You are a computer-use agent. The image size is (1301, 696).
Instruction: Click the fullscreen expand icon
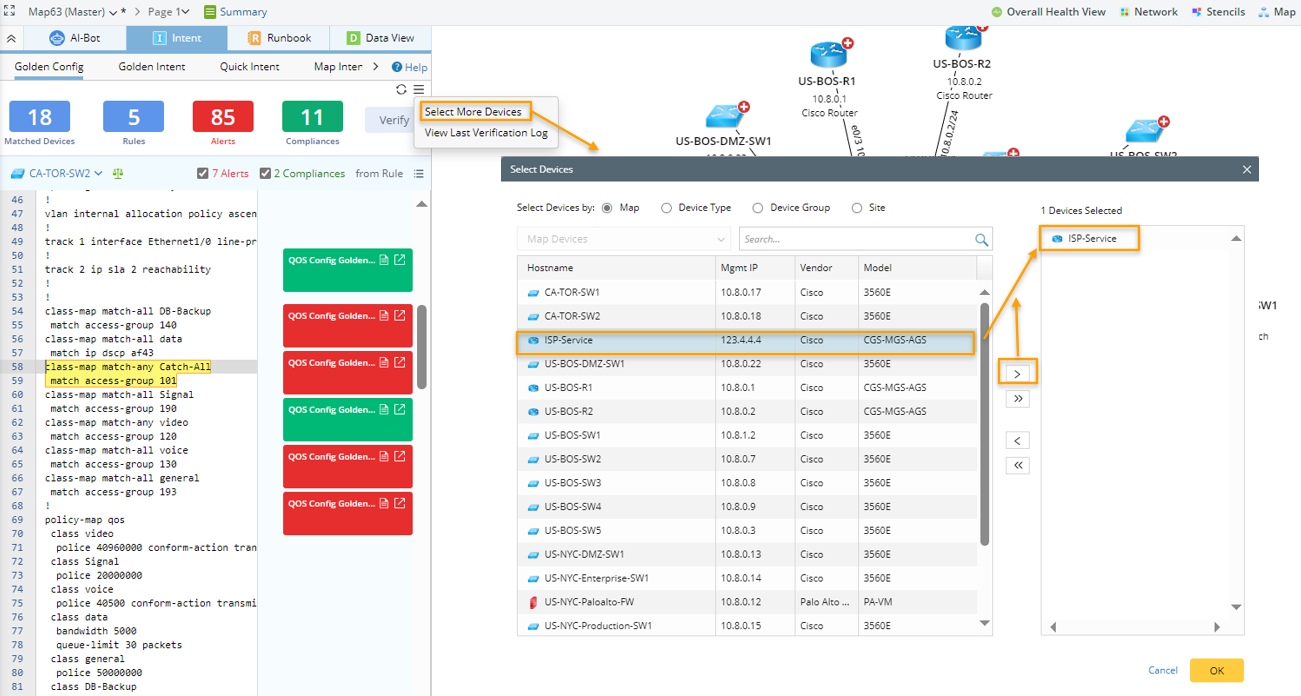tap(9, 12)
